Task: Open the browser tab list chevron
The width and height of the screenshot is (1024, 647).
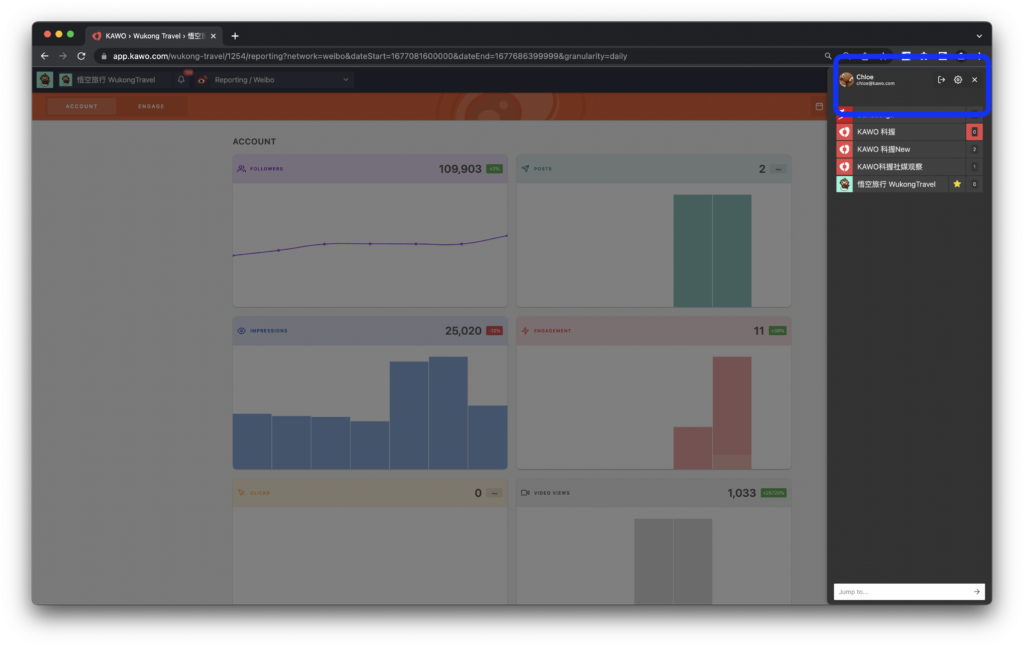Action: point(979,36)
